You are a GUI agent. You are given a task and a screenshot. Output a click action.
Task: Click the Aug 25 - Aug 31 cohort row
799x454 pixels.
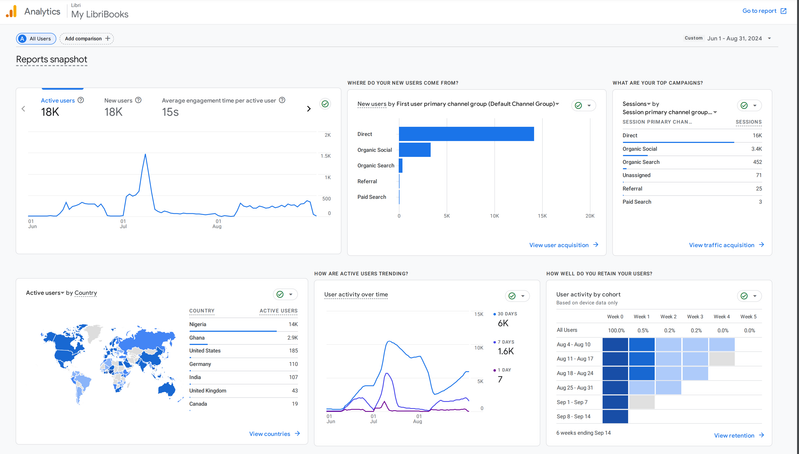659,388
